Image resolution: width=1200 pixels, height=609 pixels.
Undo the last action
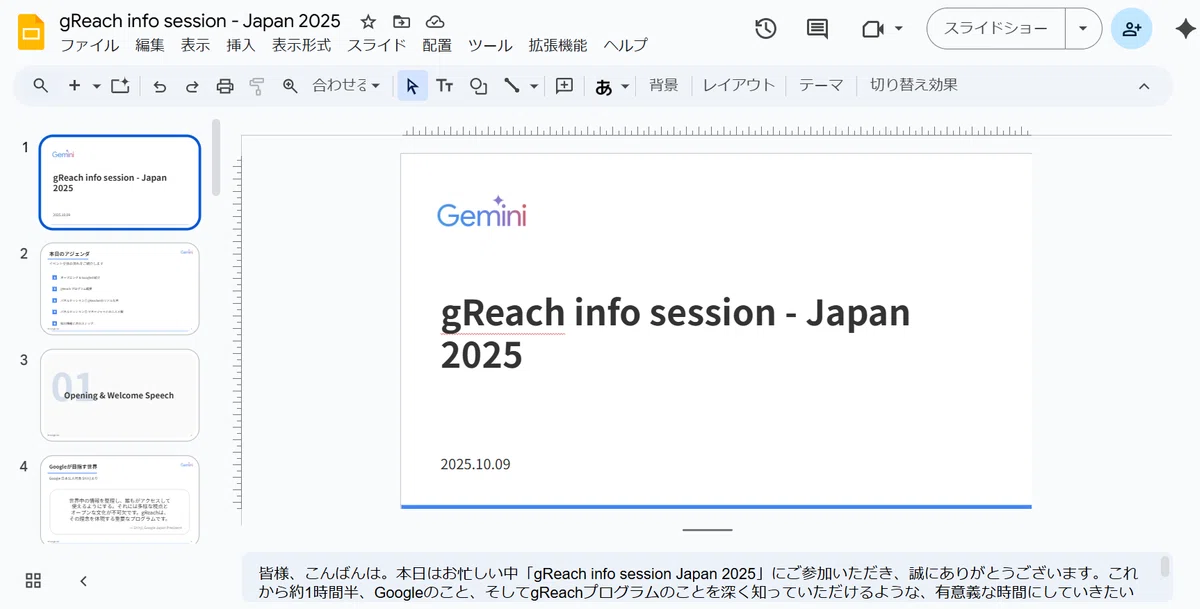159,86
